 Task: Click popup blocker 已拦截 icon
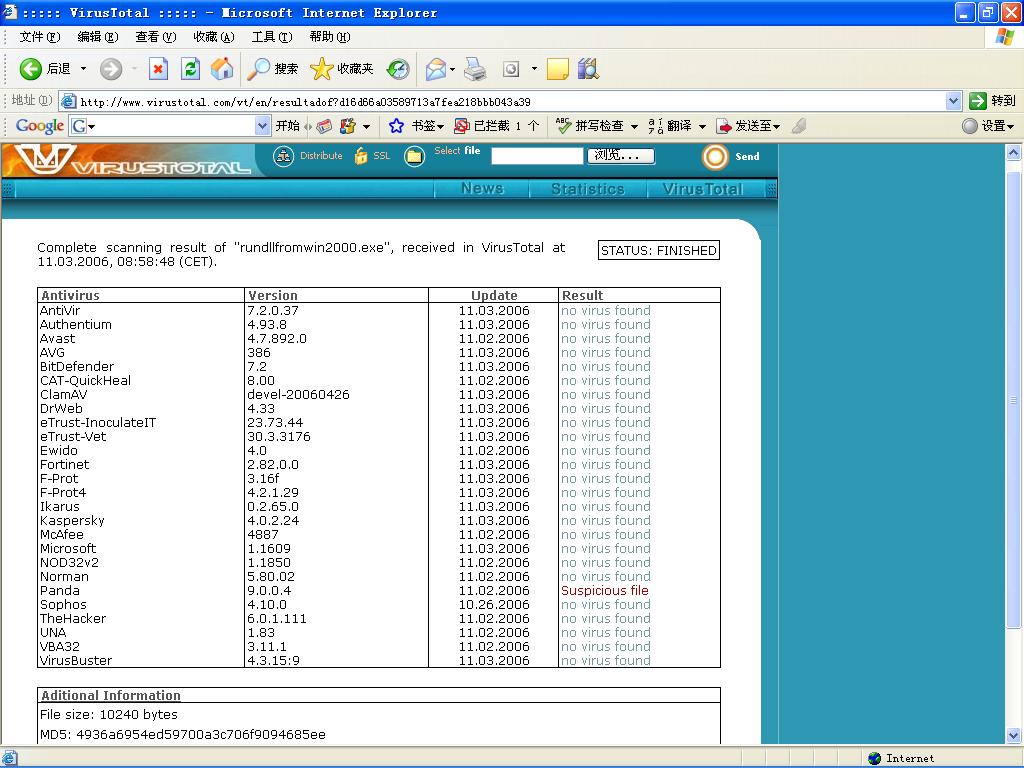462,126
